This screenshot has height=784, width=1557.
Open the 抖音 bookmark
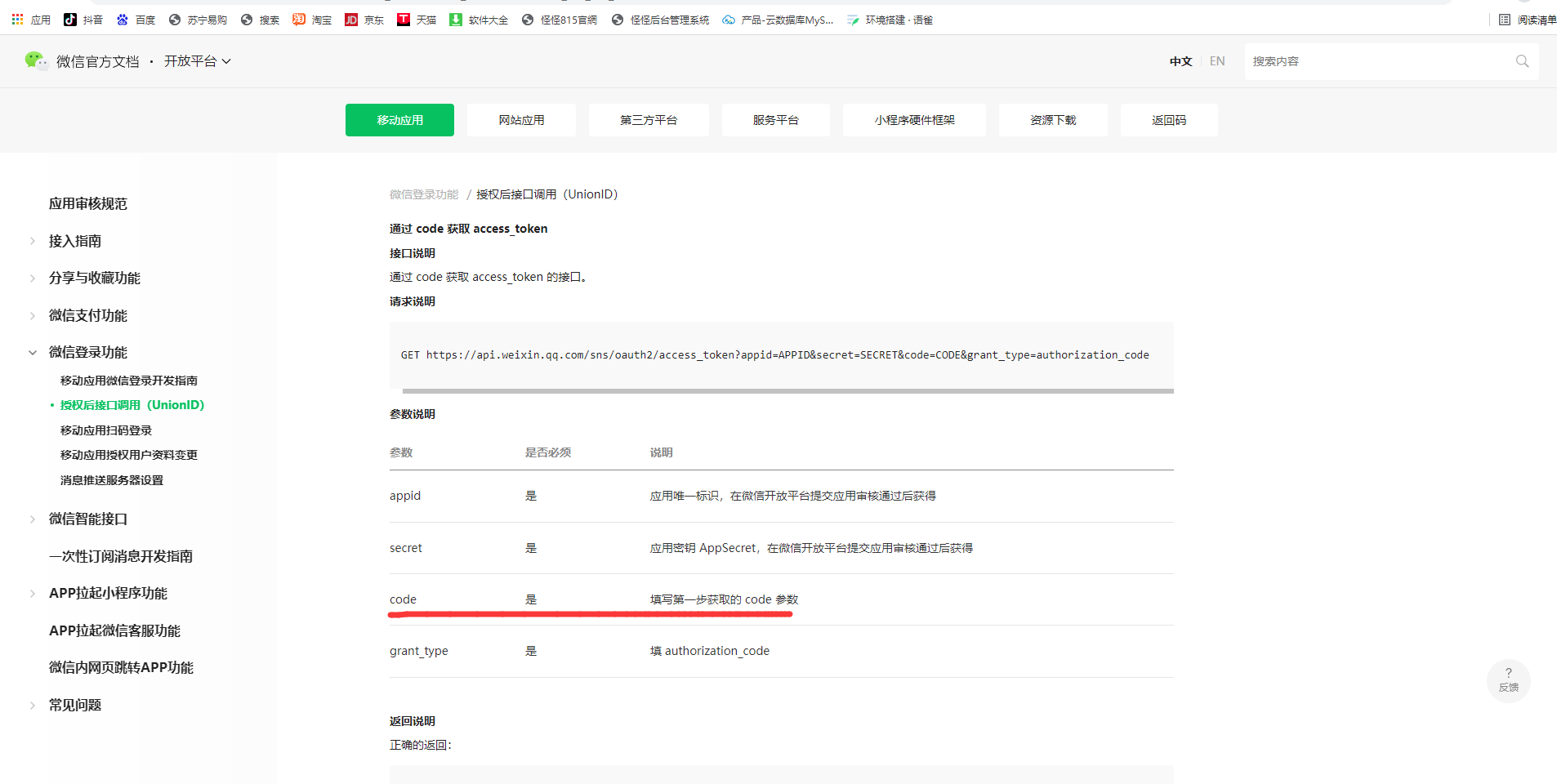83,20
